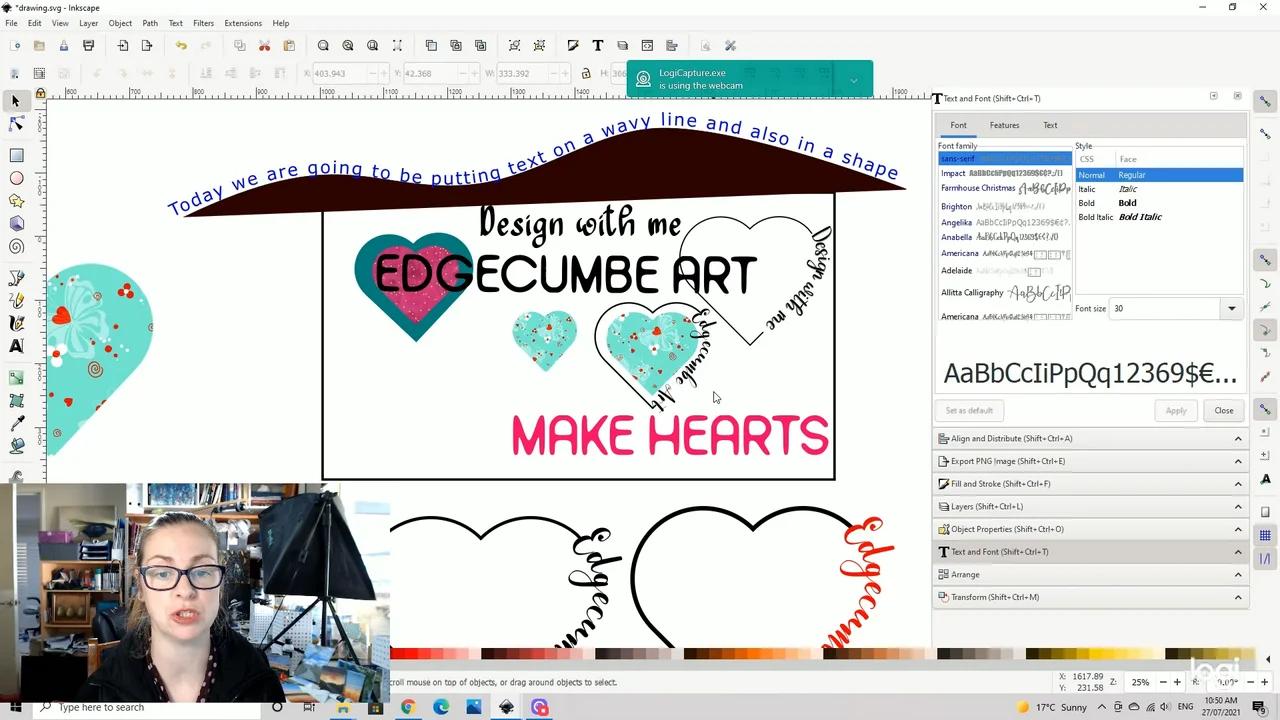Toggle snapping in the snap controls bar
Viewport: 1280px width, 720px height.
1265,103
